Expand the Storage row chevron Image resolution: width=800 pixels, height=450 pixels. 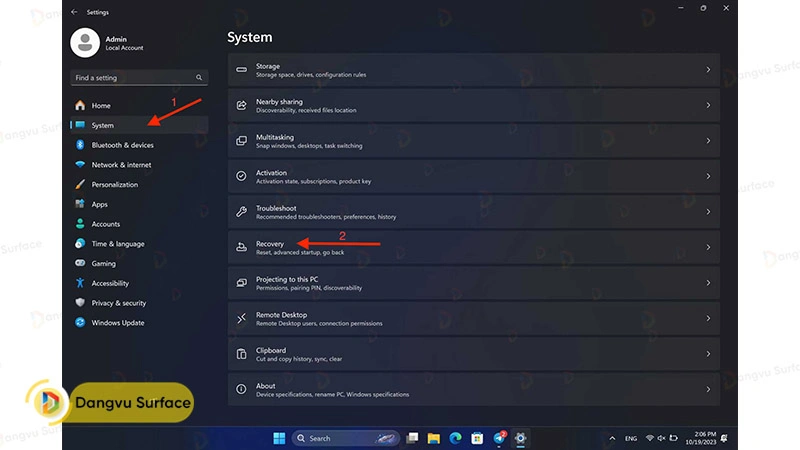(x=708, y=70)
